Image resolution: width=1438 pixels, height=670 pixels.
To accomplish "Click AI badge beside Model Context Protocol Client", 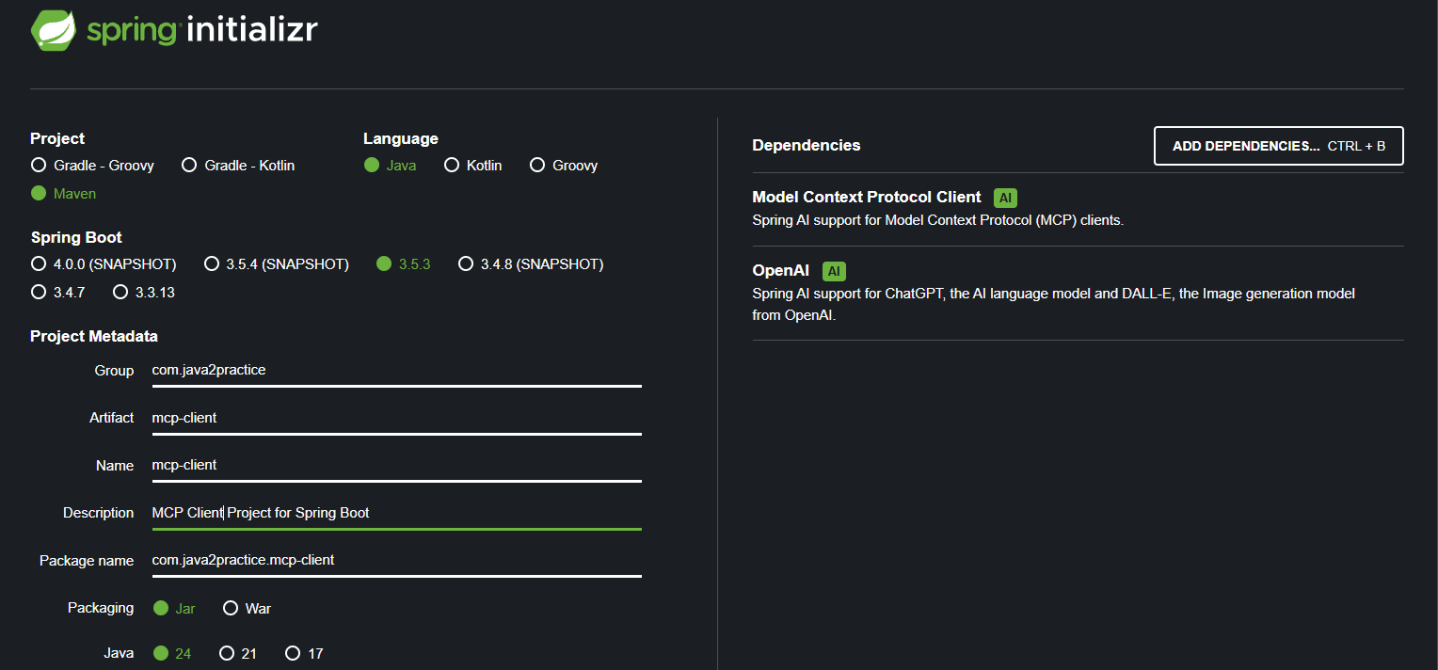I will click(x=1005, y=198).
